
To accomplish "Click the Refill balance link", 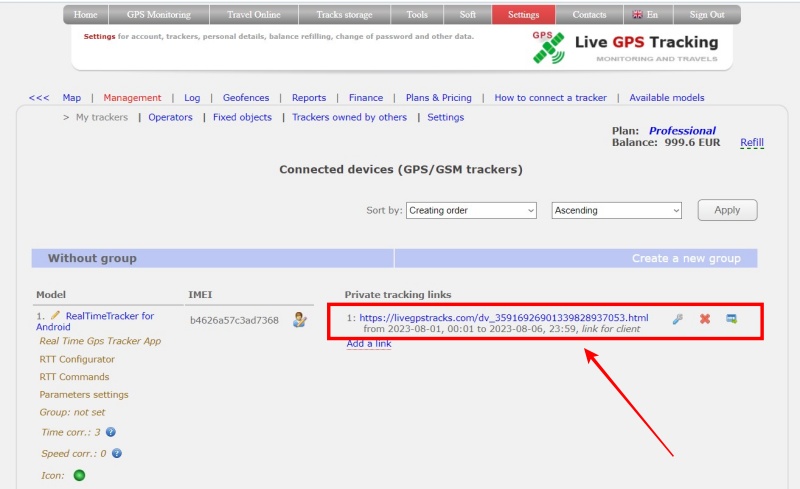I will [x=751, y=143].
